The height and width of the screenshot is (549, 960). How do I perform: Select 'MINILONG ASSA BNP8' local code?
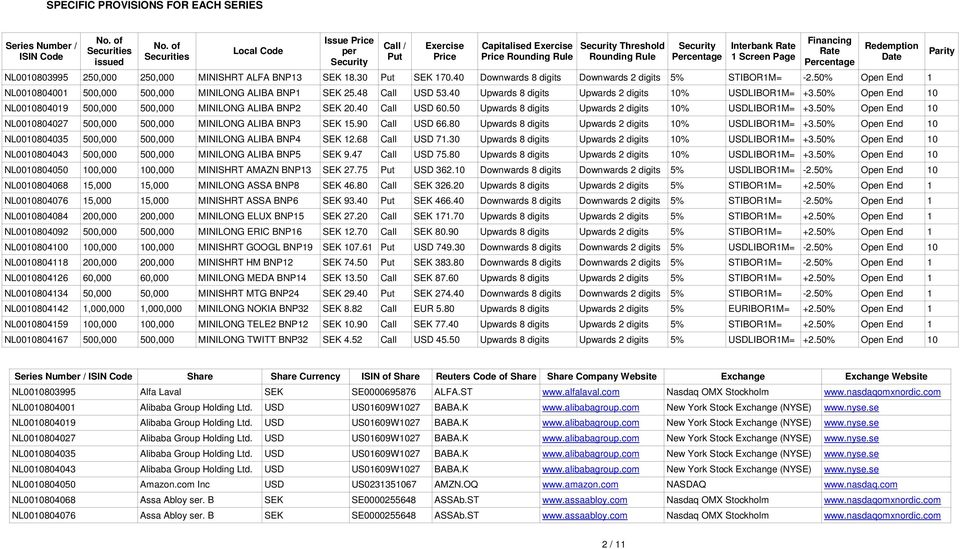tap(249, 185)
